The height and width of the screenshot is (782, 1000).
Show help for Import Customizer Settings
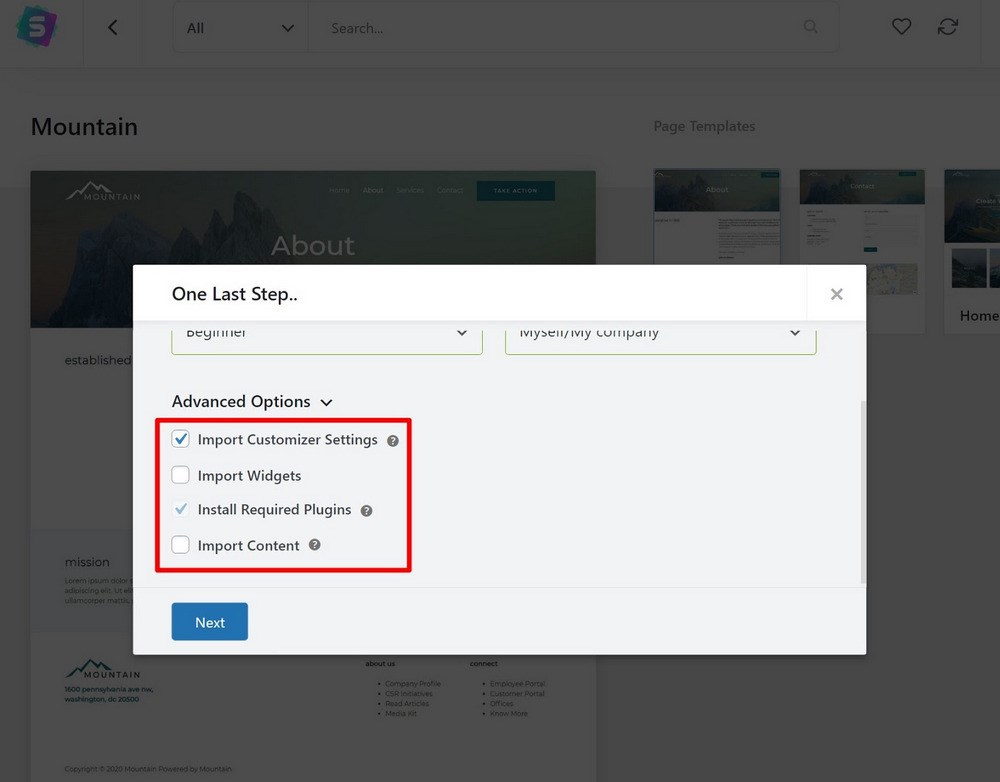(393, 441)
